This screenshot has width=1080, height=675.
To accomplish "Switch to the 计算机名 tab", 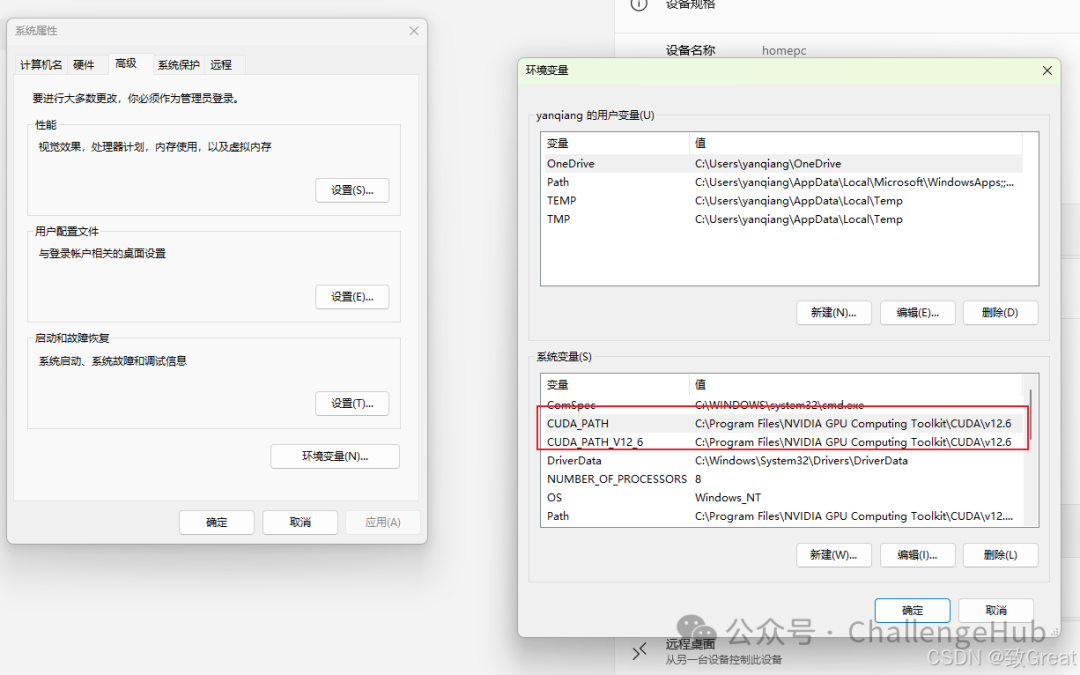I will pyautogui.click(x=41, y=65).
